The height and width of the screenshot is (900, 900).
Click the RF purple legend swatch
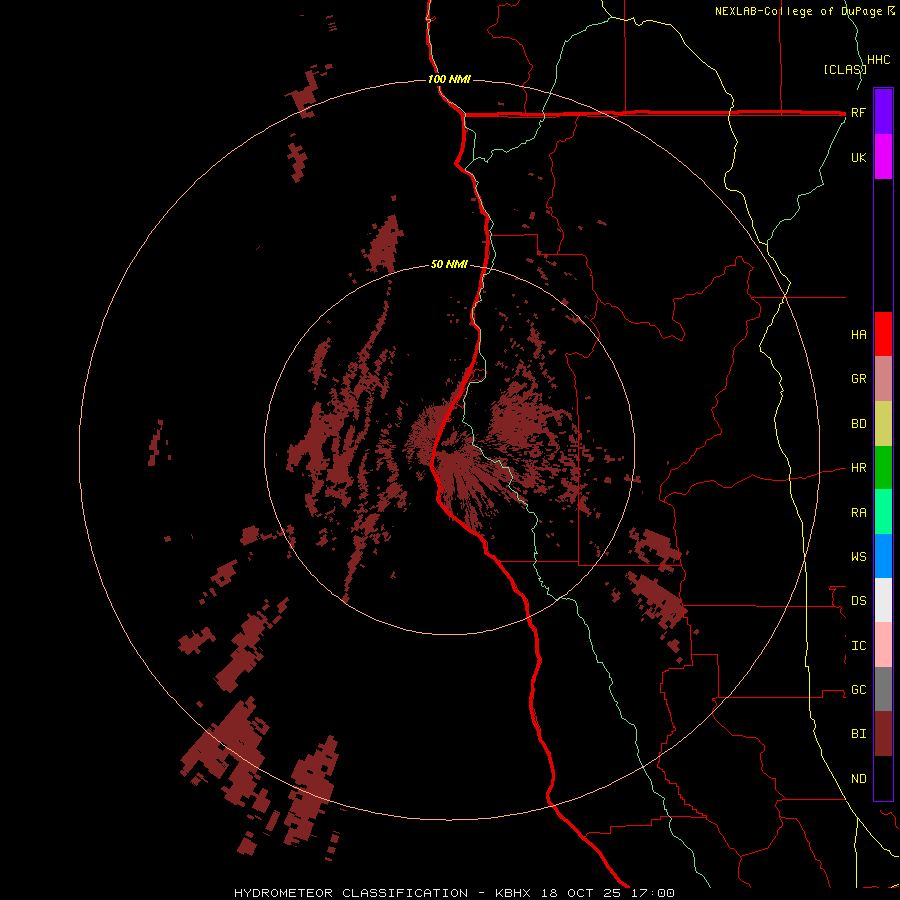point(883,112)
